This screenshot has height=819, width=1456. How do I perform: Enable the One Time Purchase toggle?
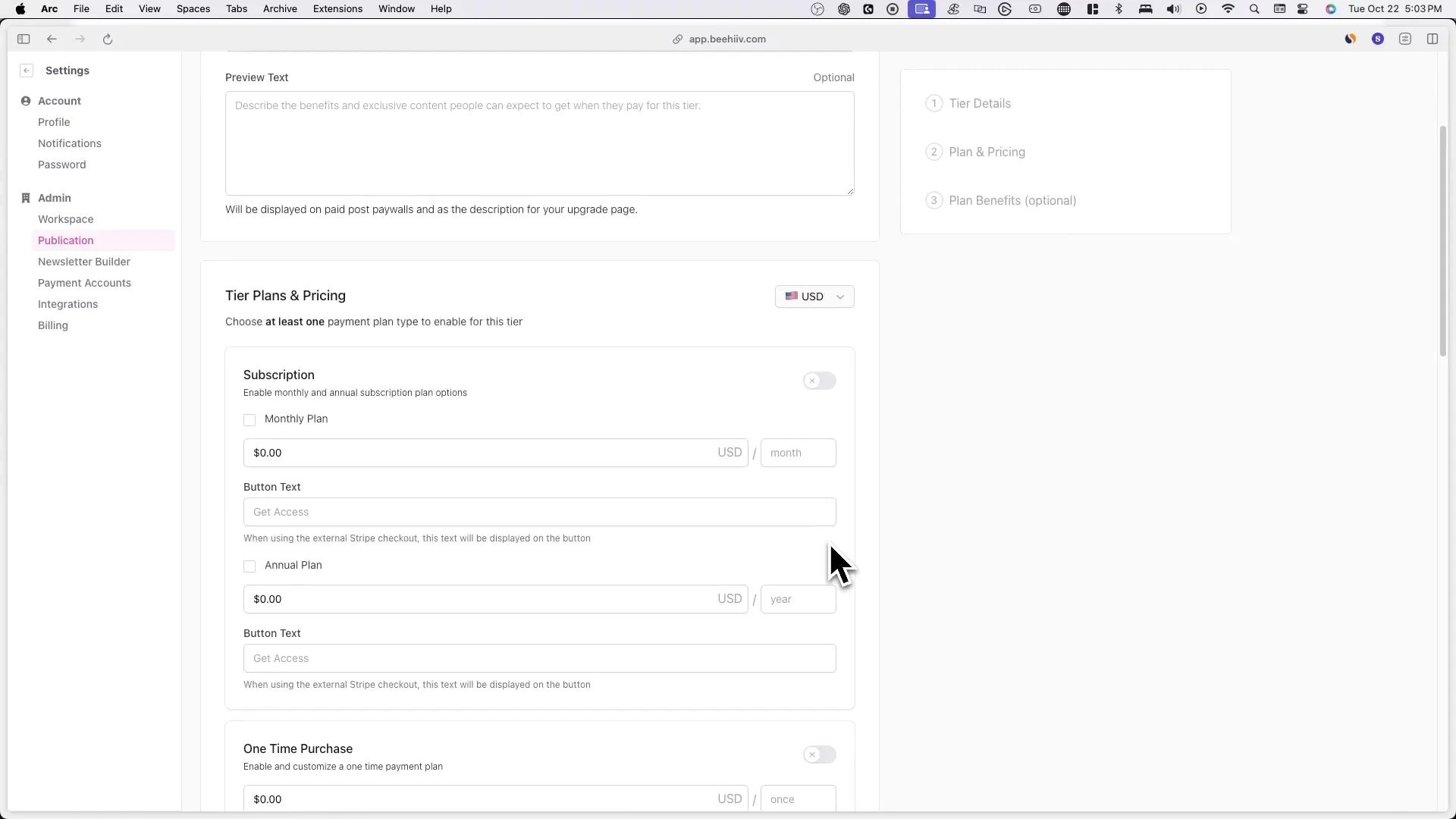[x=820, y=755]
